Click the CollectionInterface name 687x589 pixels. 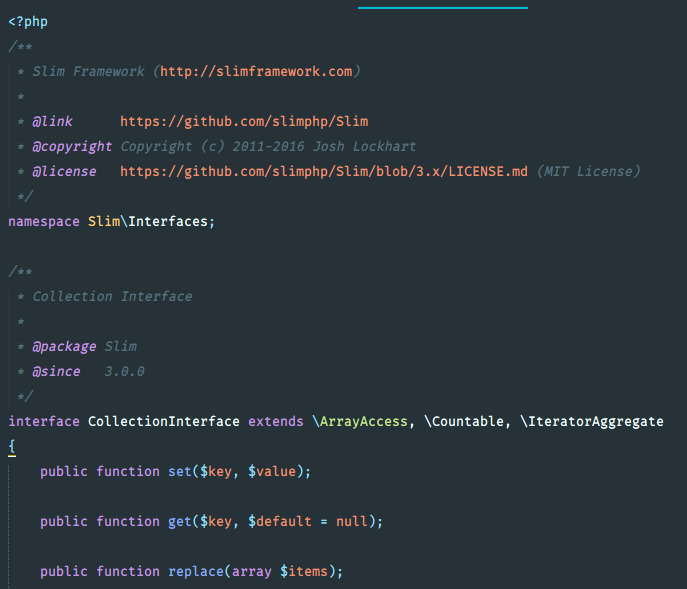click(x=164, y=421)
